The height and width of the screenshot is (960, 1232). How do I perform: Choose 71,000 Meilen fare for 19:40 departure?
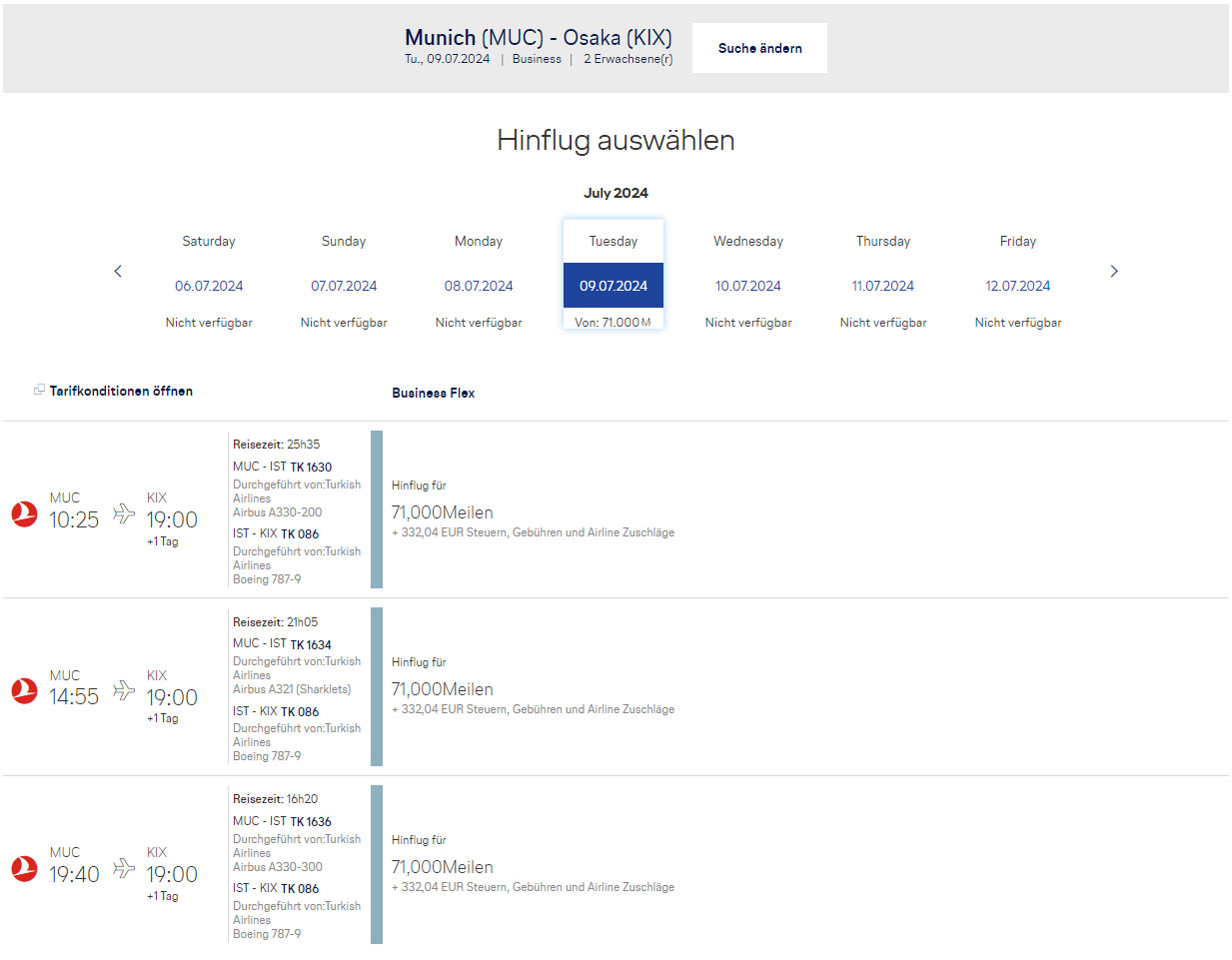pos(443,867)
